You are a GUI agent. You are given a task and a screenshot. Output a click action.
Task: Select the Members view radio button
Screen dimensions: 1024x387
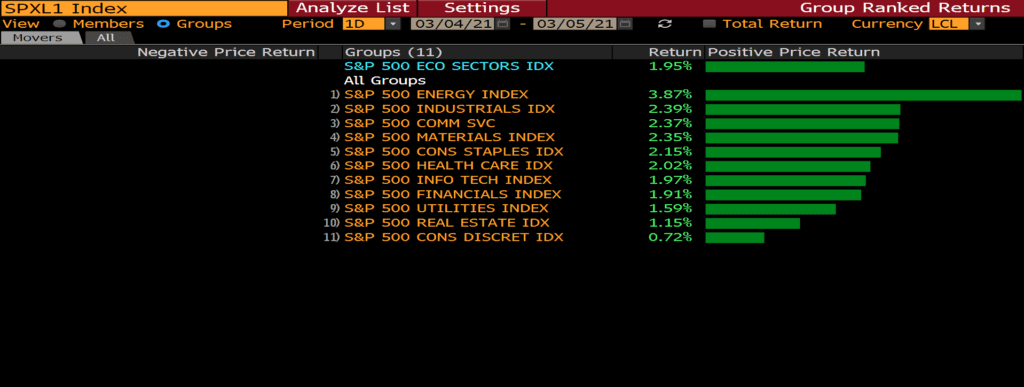point(59,23)
